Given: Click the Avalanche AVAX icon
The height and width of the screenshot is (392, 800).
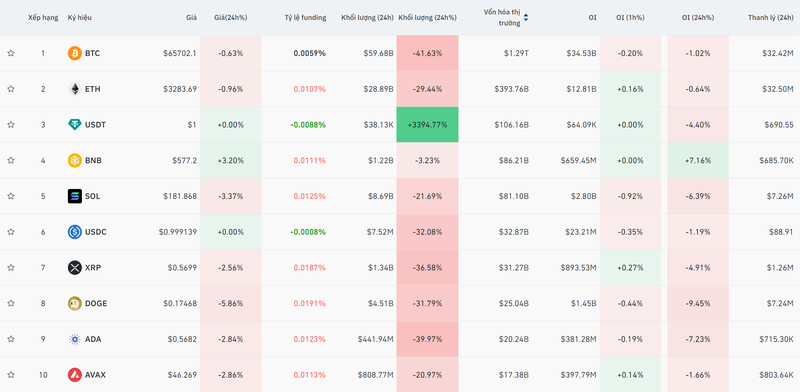Looking at the screenshot, I should (x=74, y=375).
